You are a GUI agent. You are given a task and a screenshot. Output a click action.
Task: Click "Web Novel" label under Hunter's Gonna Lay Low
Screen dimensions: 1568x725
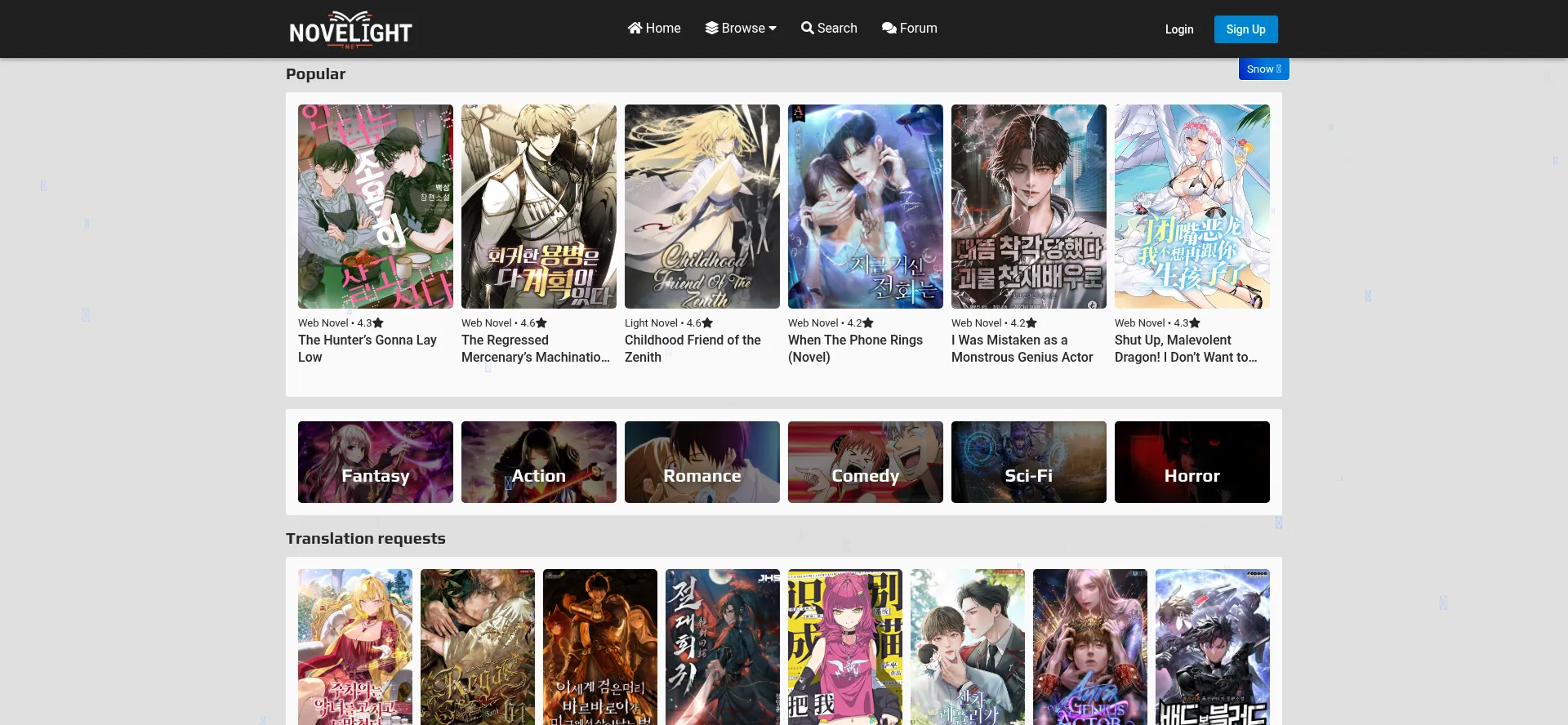[x=323, y=323]
